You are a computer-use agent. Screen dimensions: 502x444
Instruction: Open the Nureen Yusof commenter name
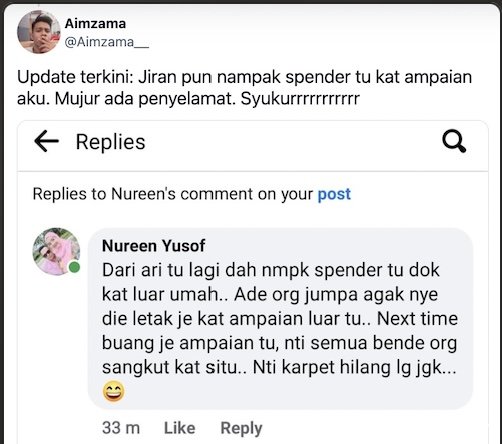(x=154, y=246)
